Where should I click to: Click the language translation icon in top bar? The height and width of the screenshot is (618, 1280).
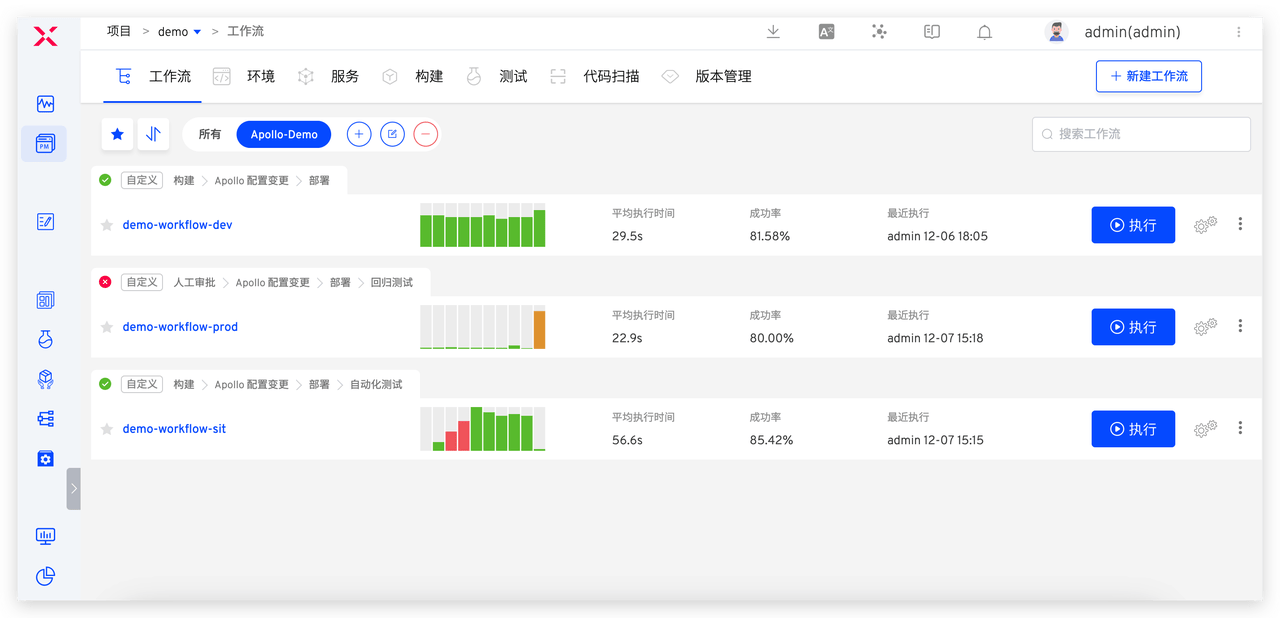click(826, 31)
